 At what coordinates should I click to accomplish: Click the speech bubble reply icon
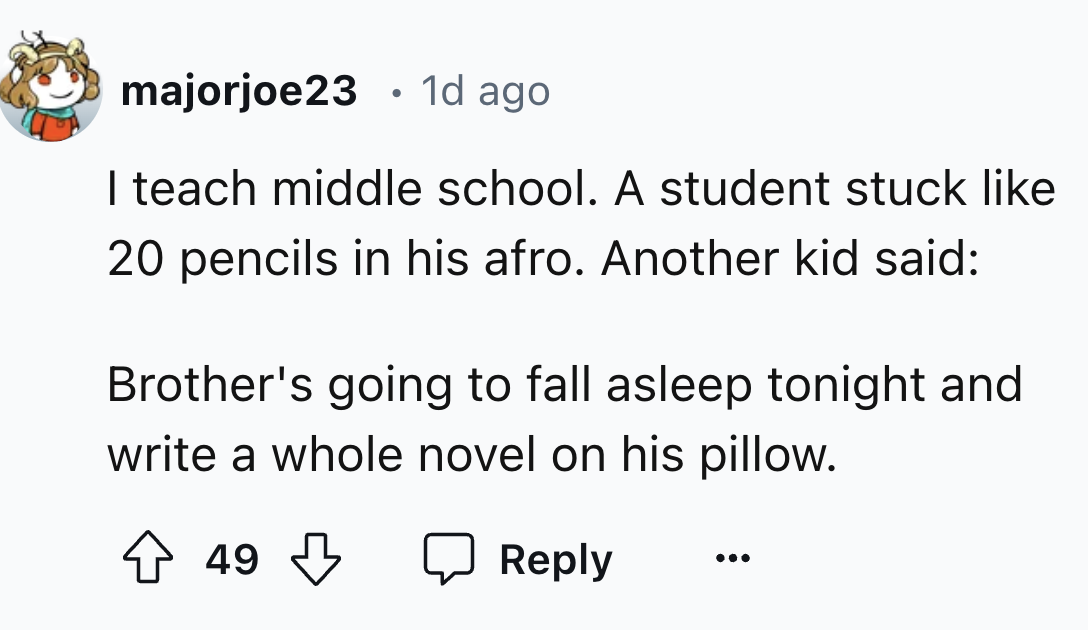coord(449,559)
